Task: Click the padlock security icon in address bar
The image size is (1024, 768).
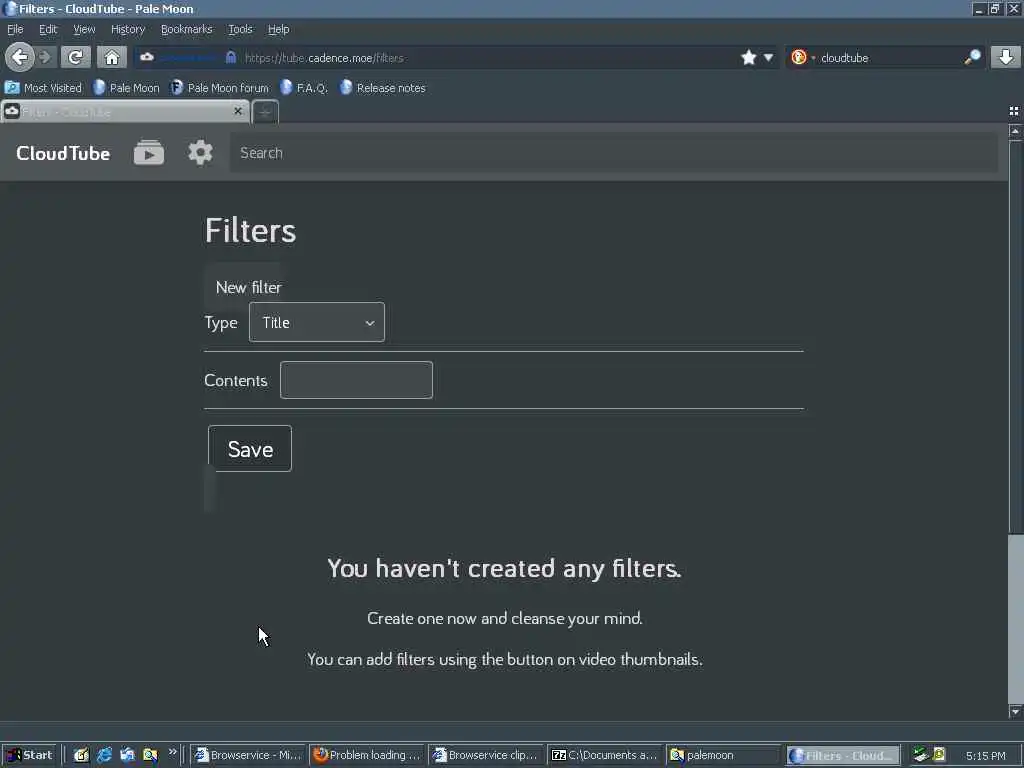Action: (x=231, y=57)
